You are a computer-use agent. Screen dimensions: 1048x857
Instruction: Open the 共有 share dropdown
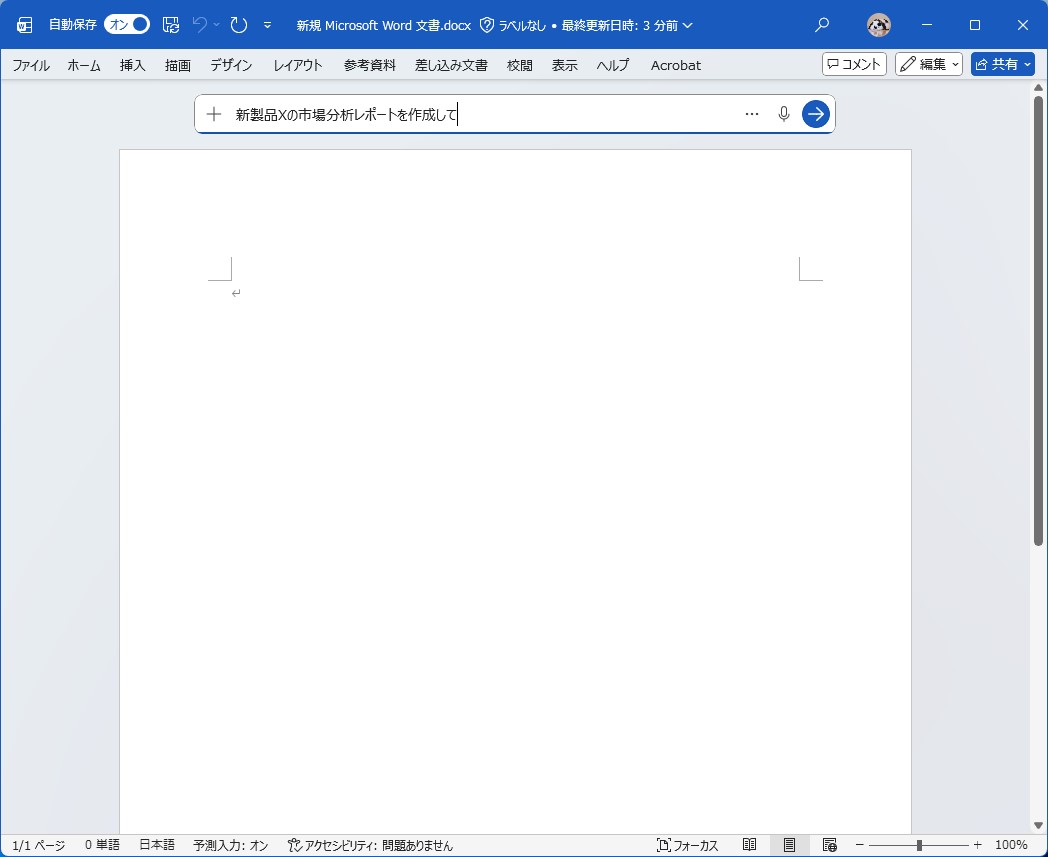pos(1002,65)
